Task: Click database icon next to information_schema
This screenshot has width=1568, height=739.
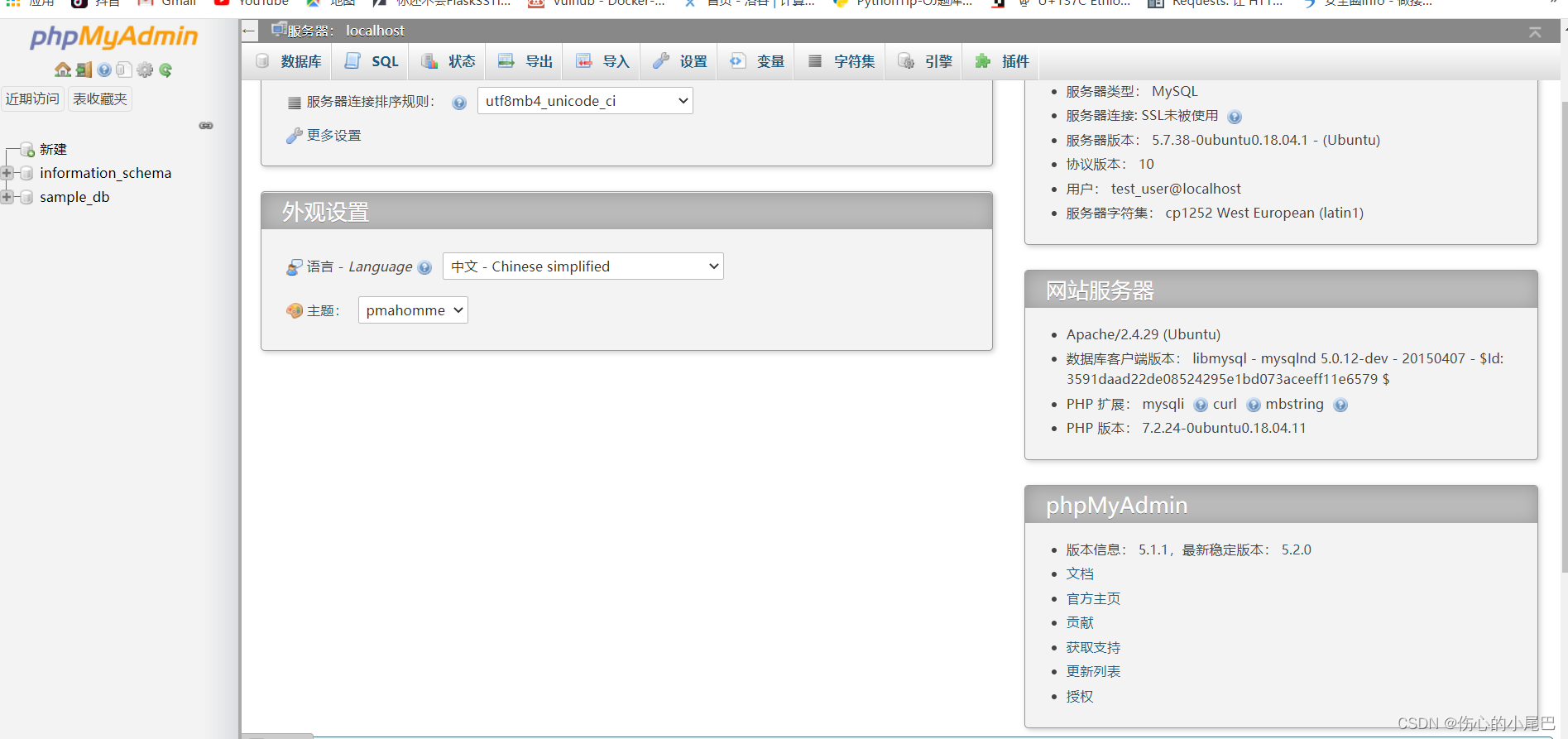Action: pos(26,173)
